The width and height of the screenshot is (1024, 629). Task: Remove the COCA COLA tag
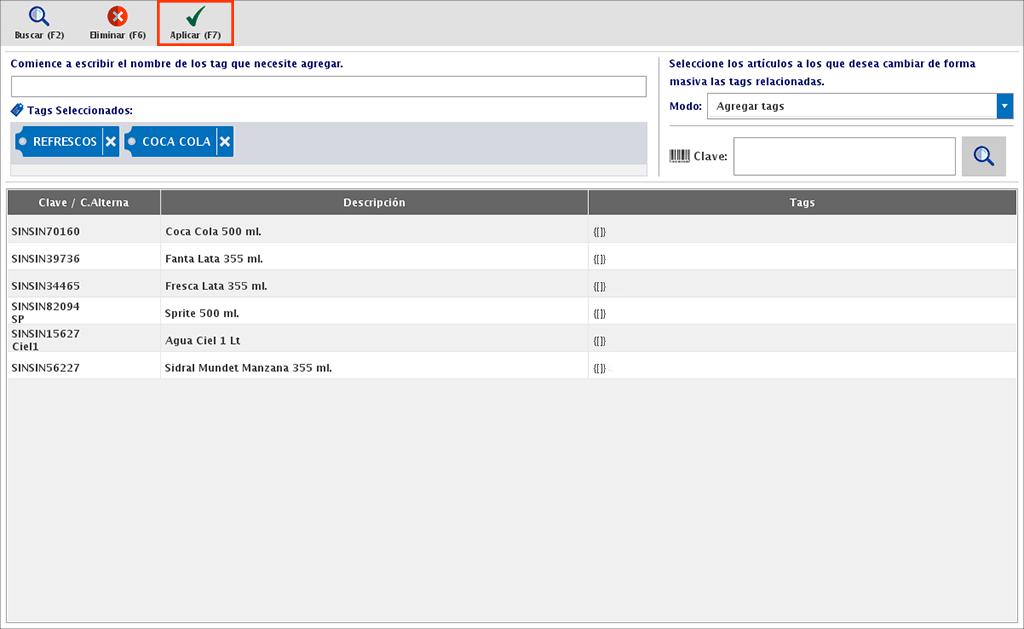click(225, 142)
